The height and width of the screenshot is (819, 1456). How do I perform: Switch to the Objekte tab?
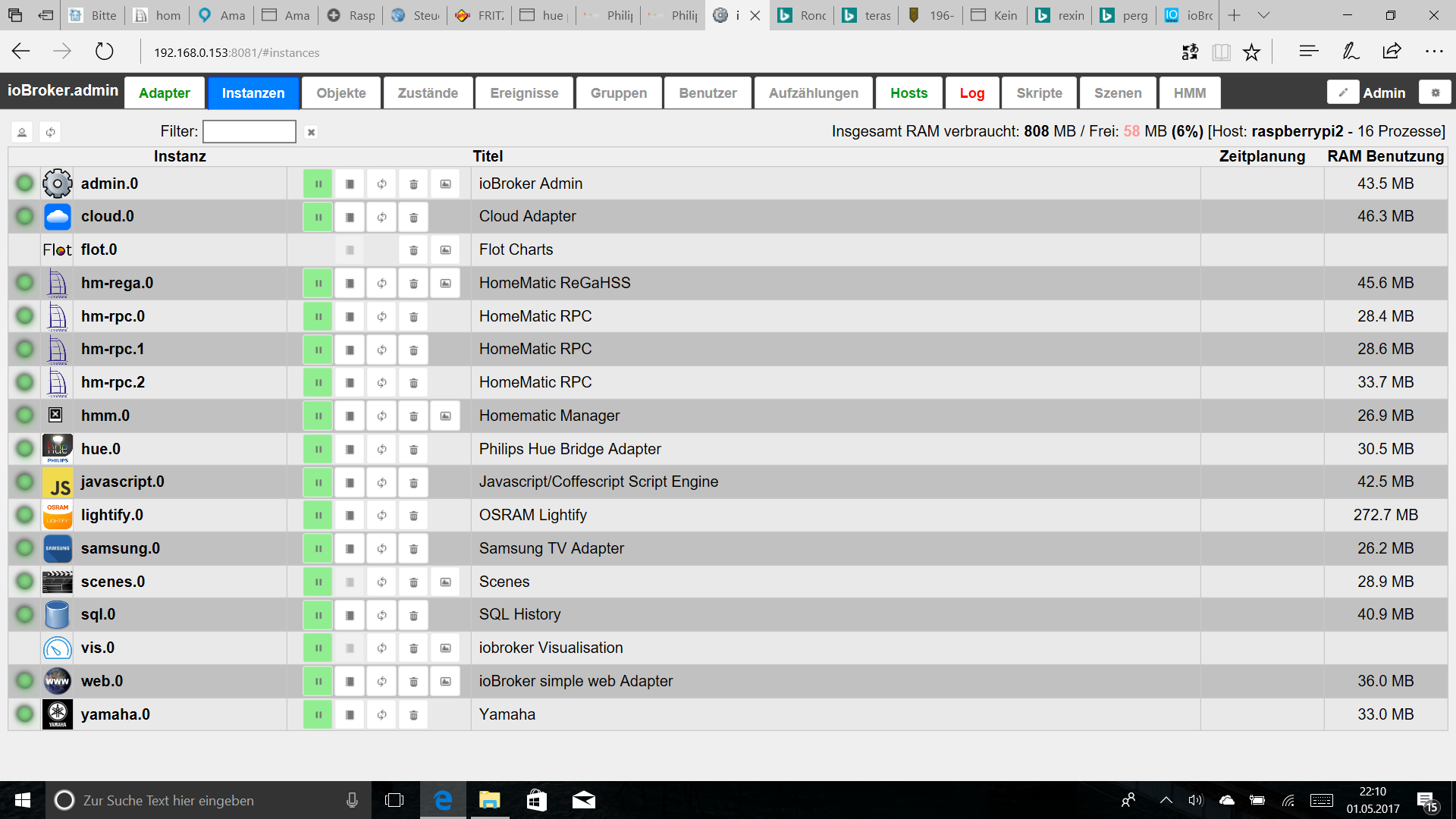click(x=341, y=93)
